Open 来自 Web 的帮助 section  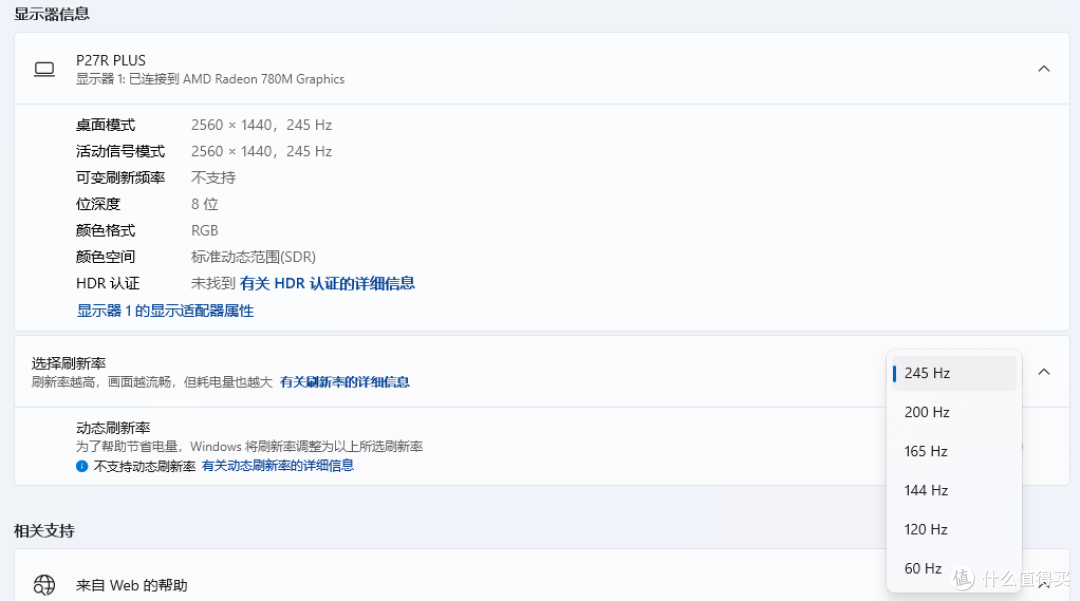[x=541, y=576]
